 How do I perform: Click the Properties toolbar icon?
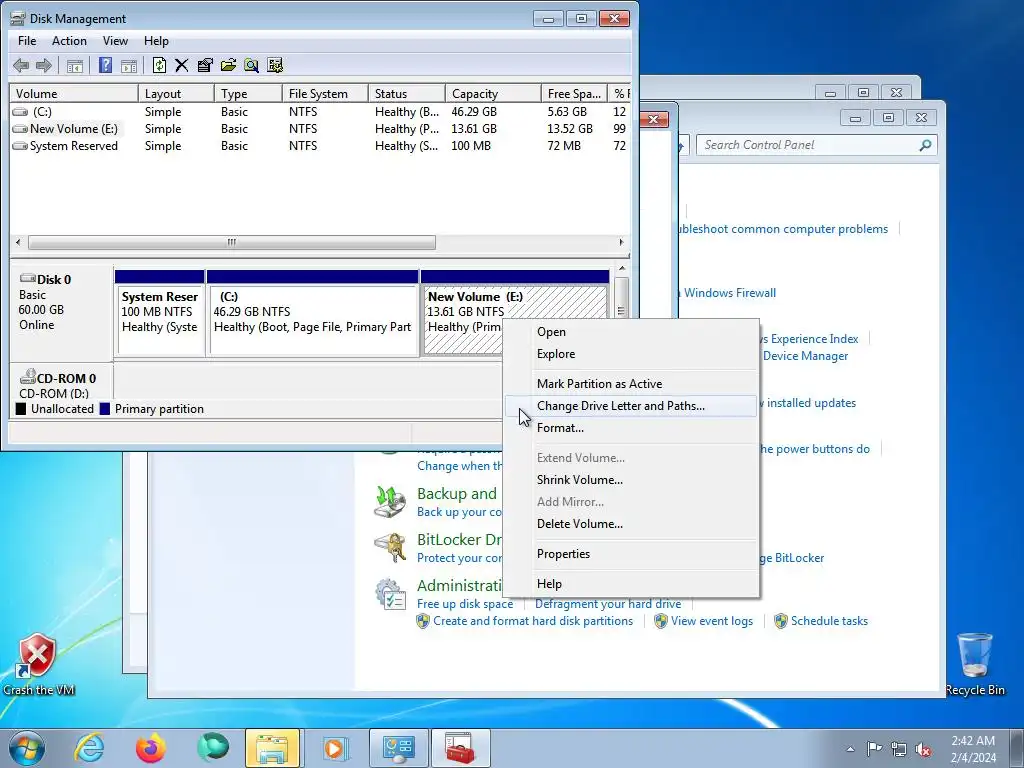(205, 65)
